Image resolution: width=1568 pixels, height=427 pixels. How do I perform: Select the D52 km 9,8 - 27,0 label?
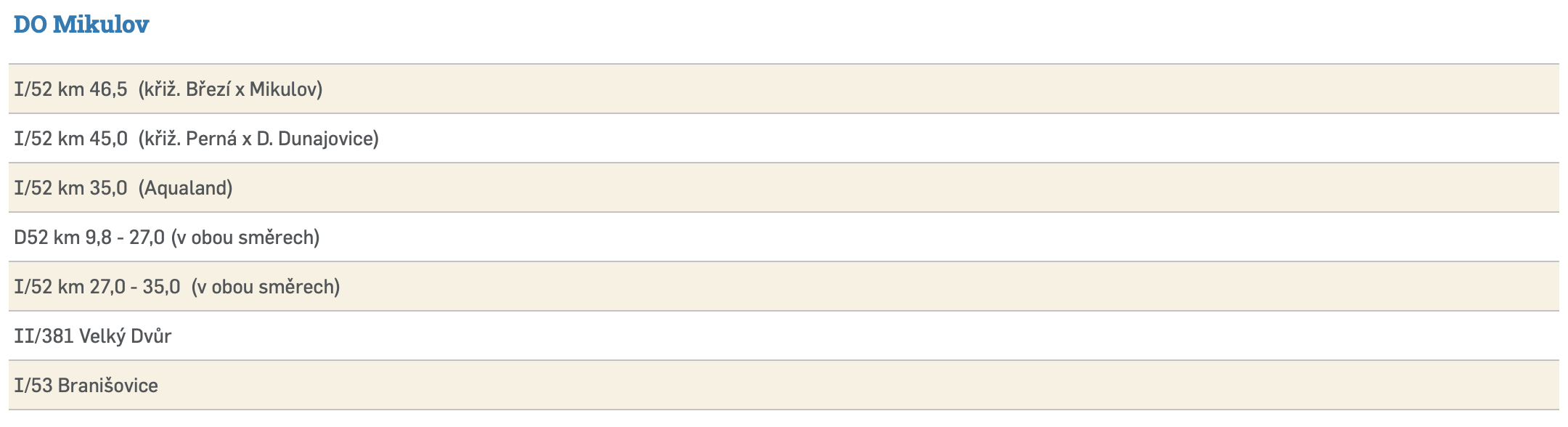[x=89, y=237]
